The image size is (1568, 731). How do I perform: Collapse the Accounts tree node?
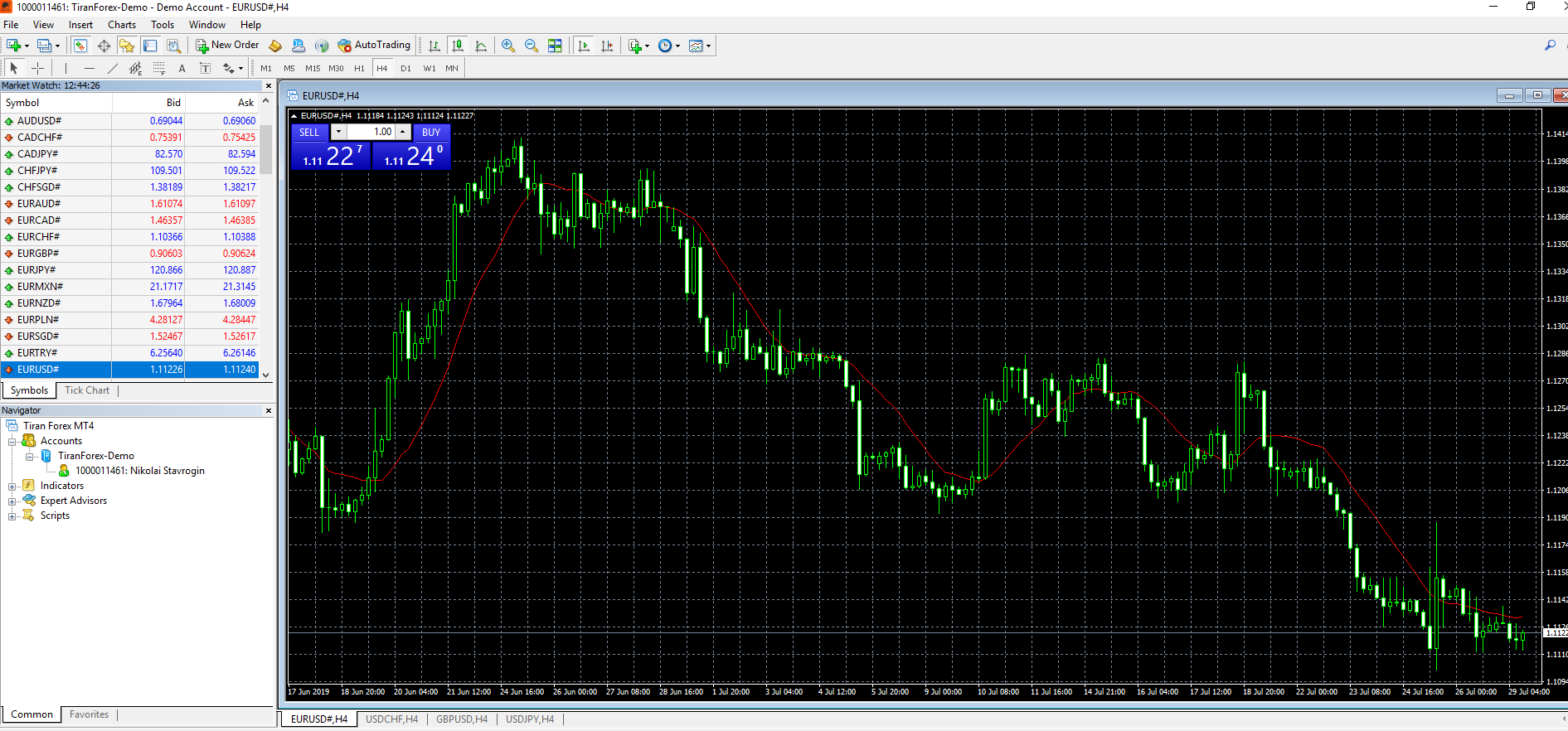click(12, 442)
